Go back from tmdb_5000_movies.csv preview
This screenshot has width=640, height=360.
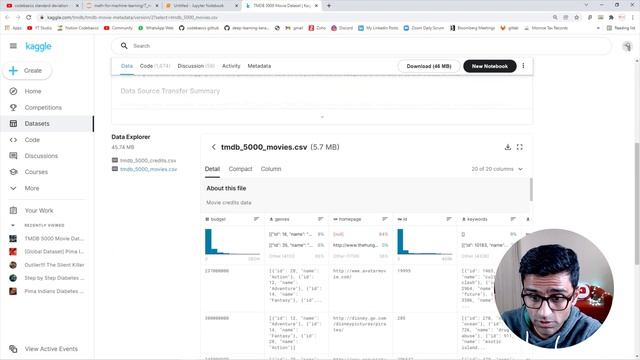pyautogui.click(x=213, y=147)
